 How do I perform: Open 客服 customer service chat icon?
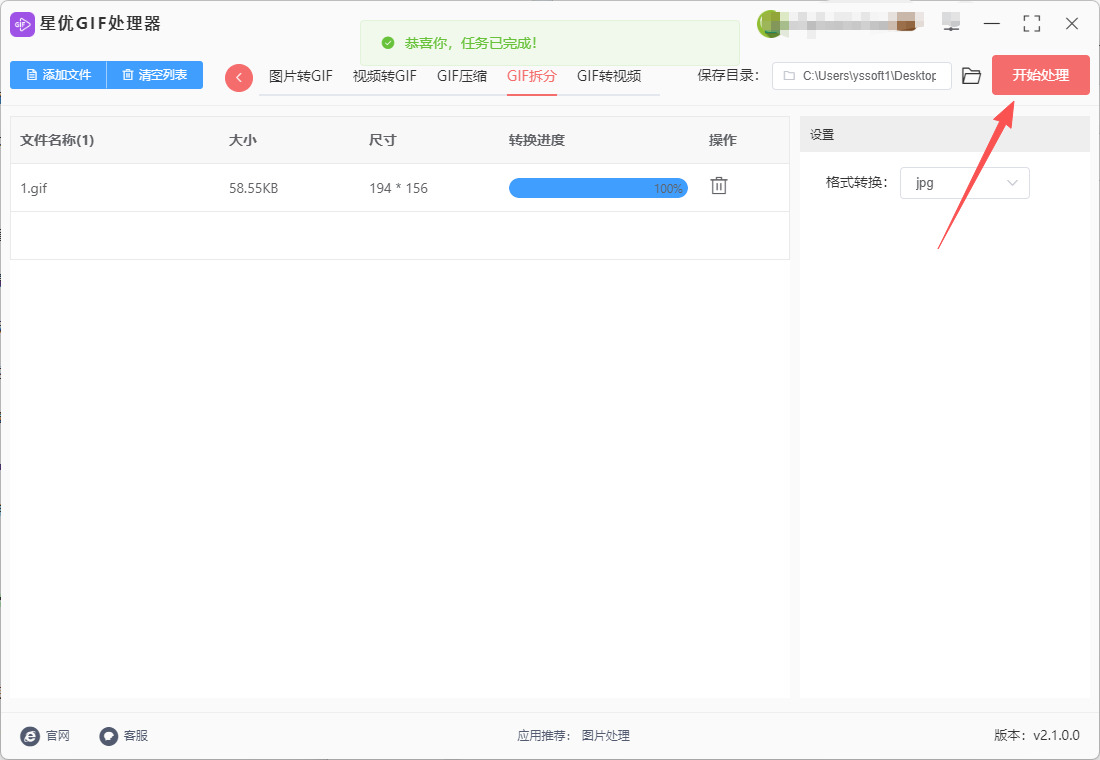pos(109,736)
